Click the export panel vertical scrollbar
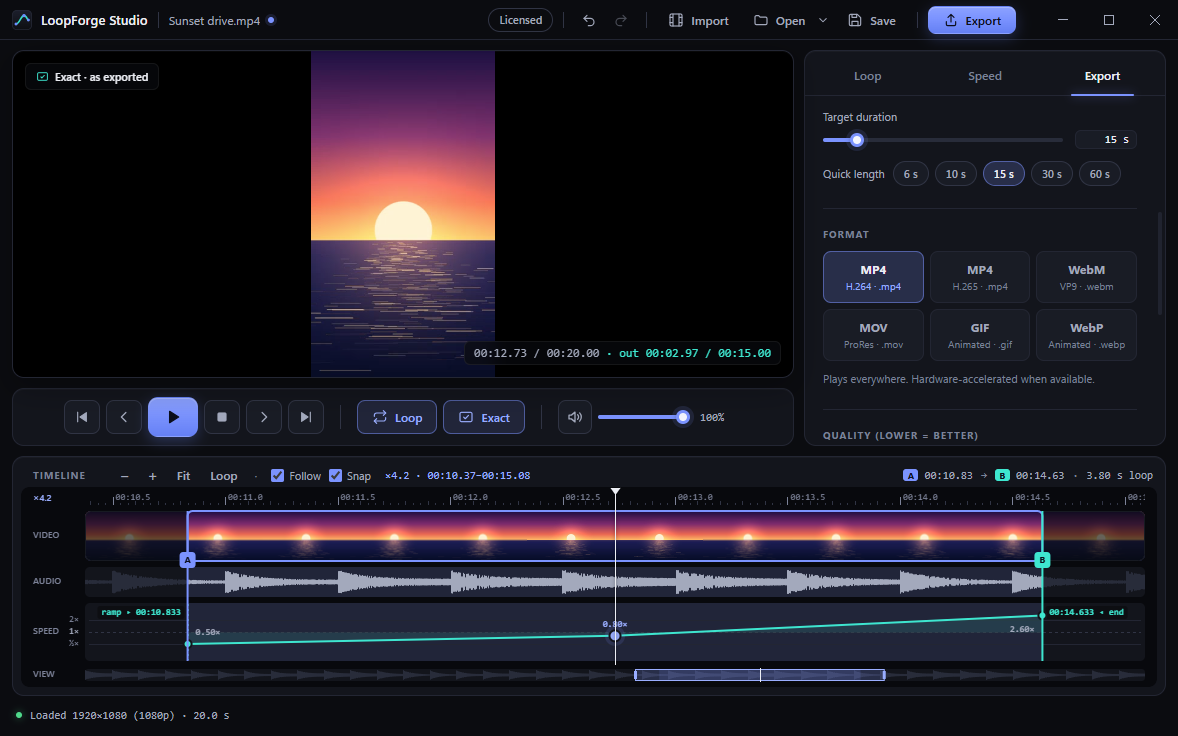Image resolution: width=1178 pixels, height=736 pixels. pos(1159,263)
